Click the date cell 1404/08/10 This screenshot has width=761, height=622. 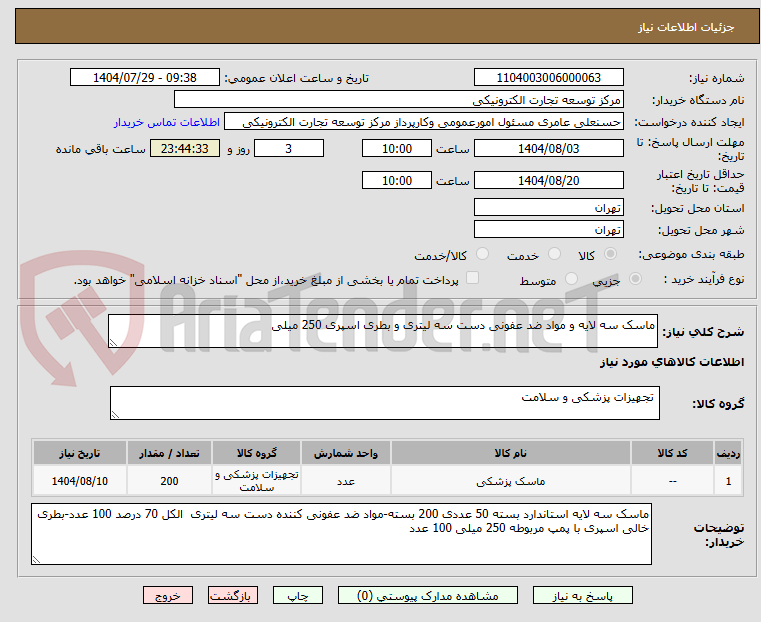(x=80, y=481)
